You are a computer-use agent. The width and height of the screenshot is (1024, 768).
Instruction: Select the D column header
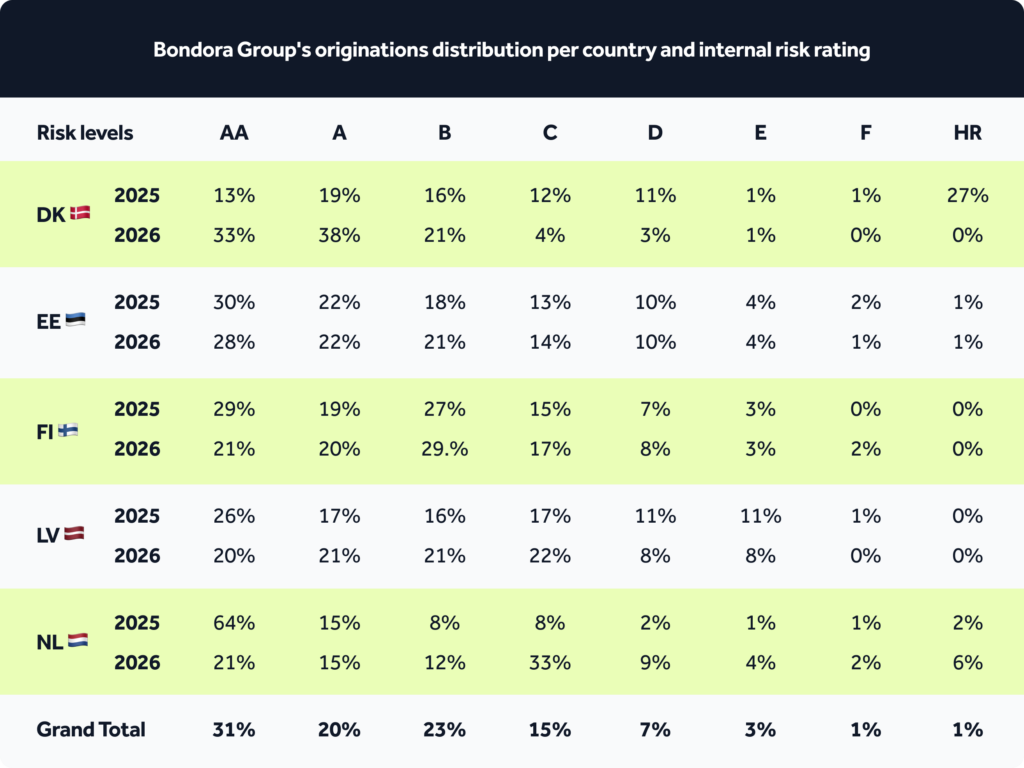pyautogui.click(x=655, y=133)
